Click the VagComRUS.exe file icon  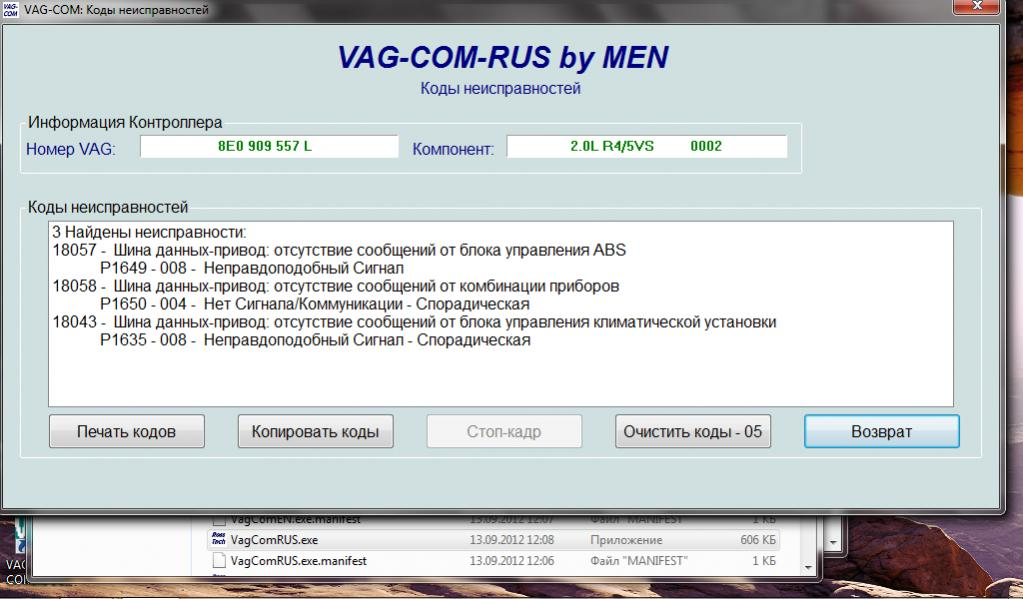coord(219,540)
